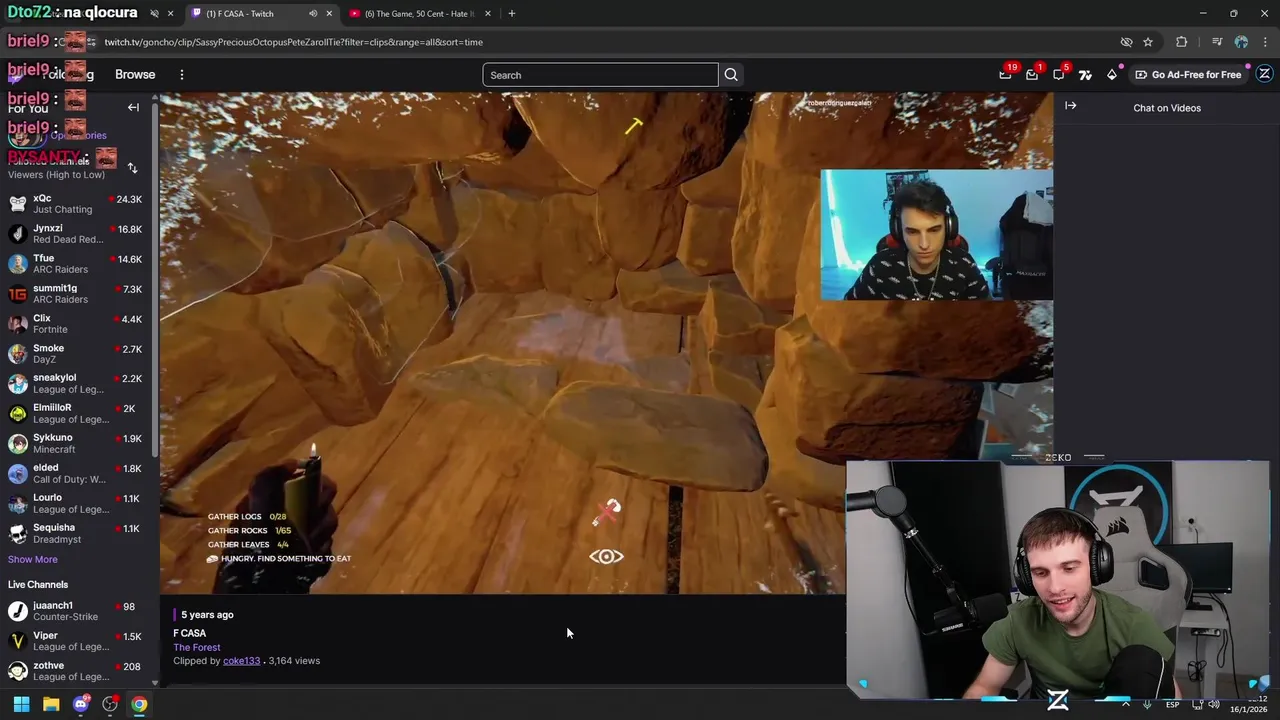
Task: Open the Chrome profile avatar
Action: [x=1241, y=42]
